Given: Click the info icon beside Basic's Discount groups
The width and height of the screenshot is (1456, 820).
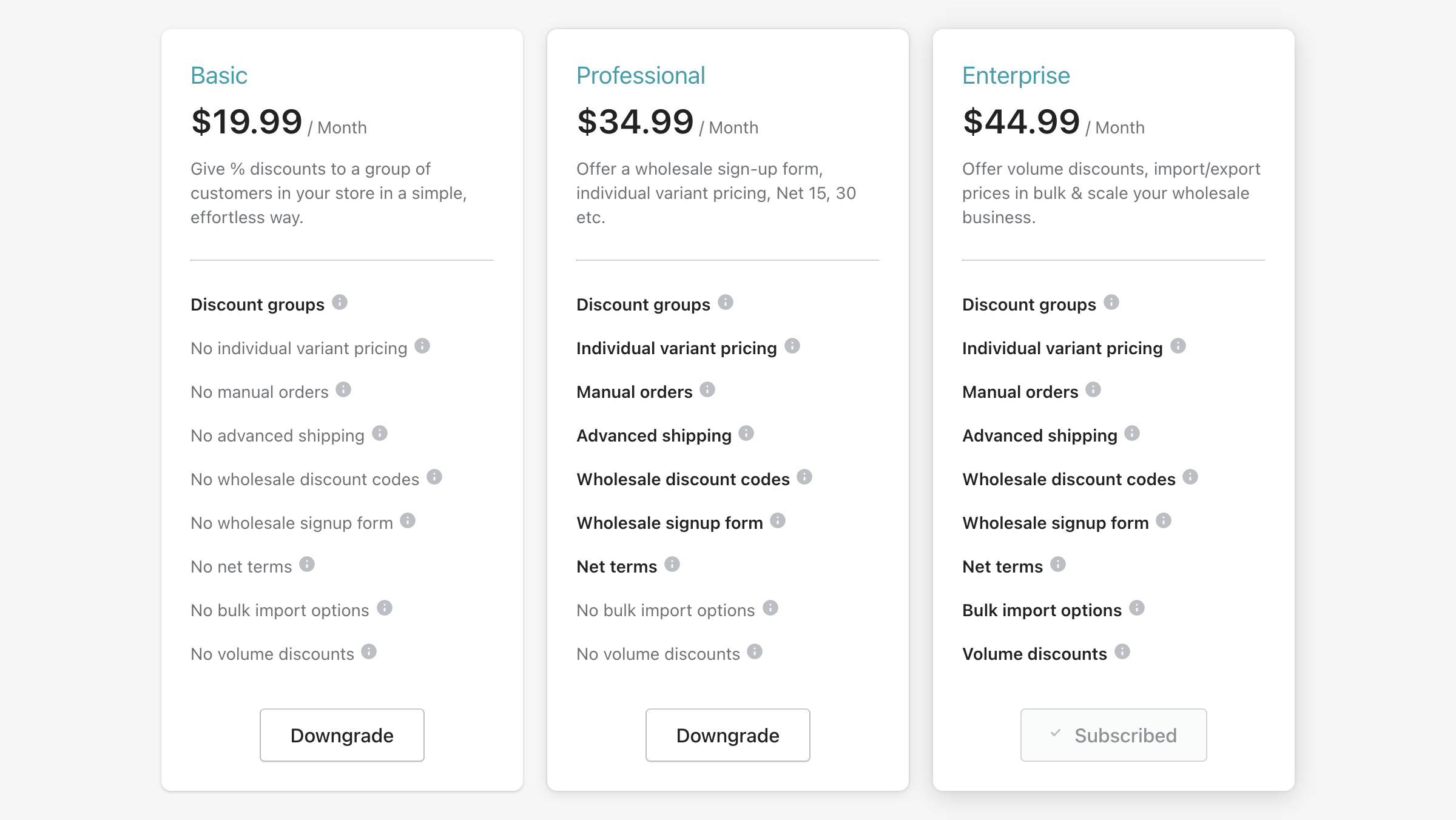Looking at the screenshot, I should 340,303.
